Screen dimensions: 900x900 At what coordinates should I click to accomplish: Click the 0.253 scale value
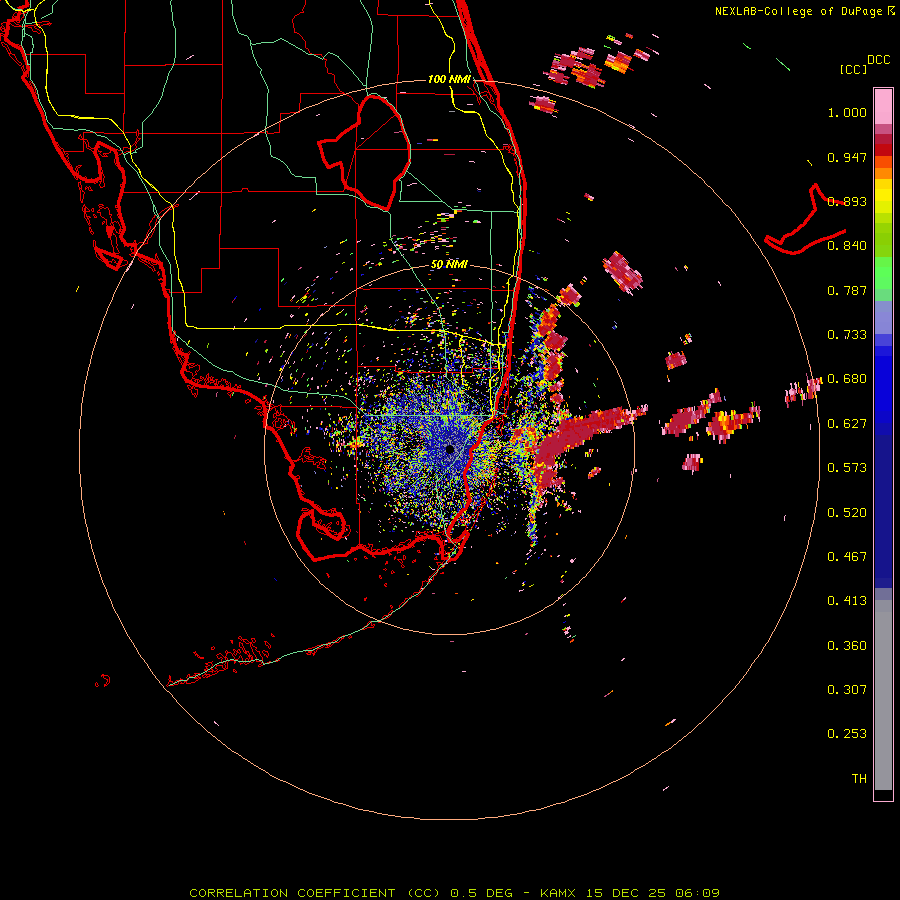coord(847,734)
